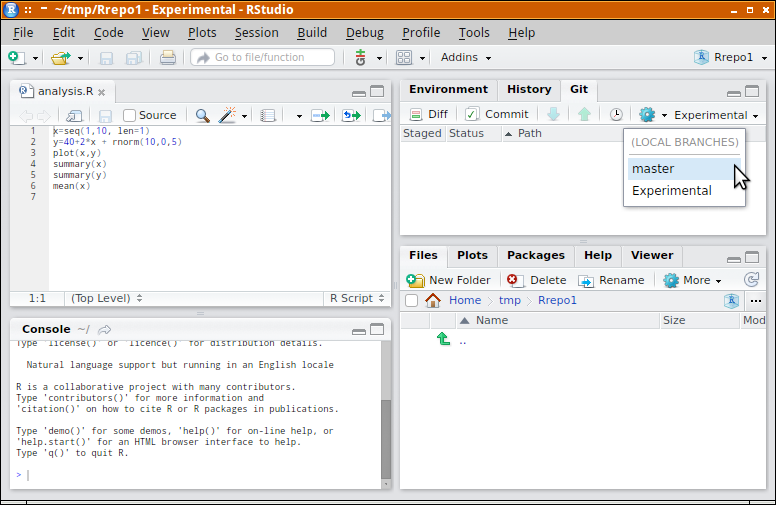Image resolution: width=776 pixels, height=505 pixels.
Task: Open the Files More dropdown
Action: click(692, 280)
